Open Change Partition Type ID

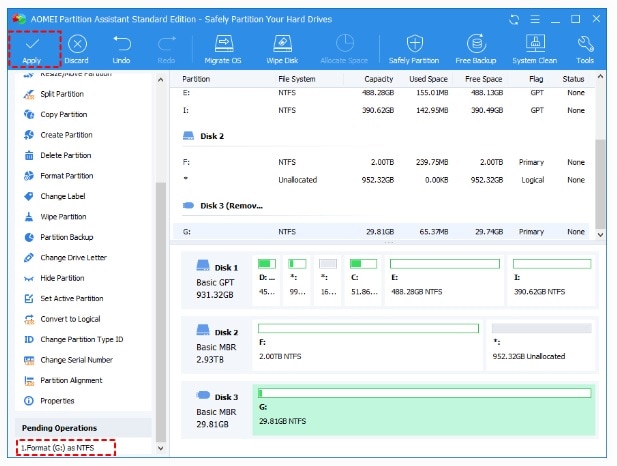pyautogui.click(x=73, y=340)
